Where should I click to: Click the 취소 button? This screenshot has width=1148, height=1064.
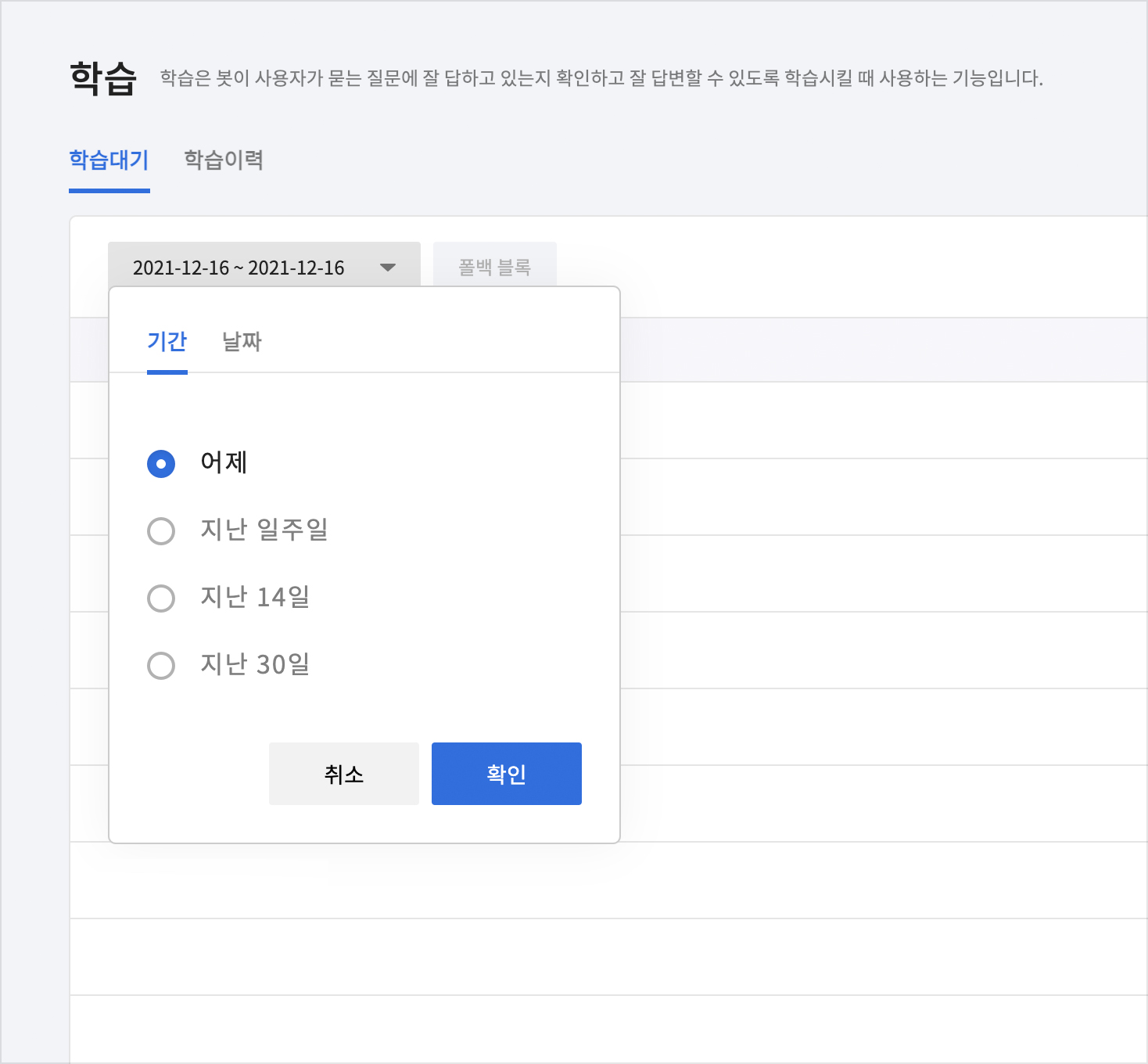(x=343, y=774)
